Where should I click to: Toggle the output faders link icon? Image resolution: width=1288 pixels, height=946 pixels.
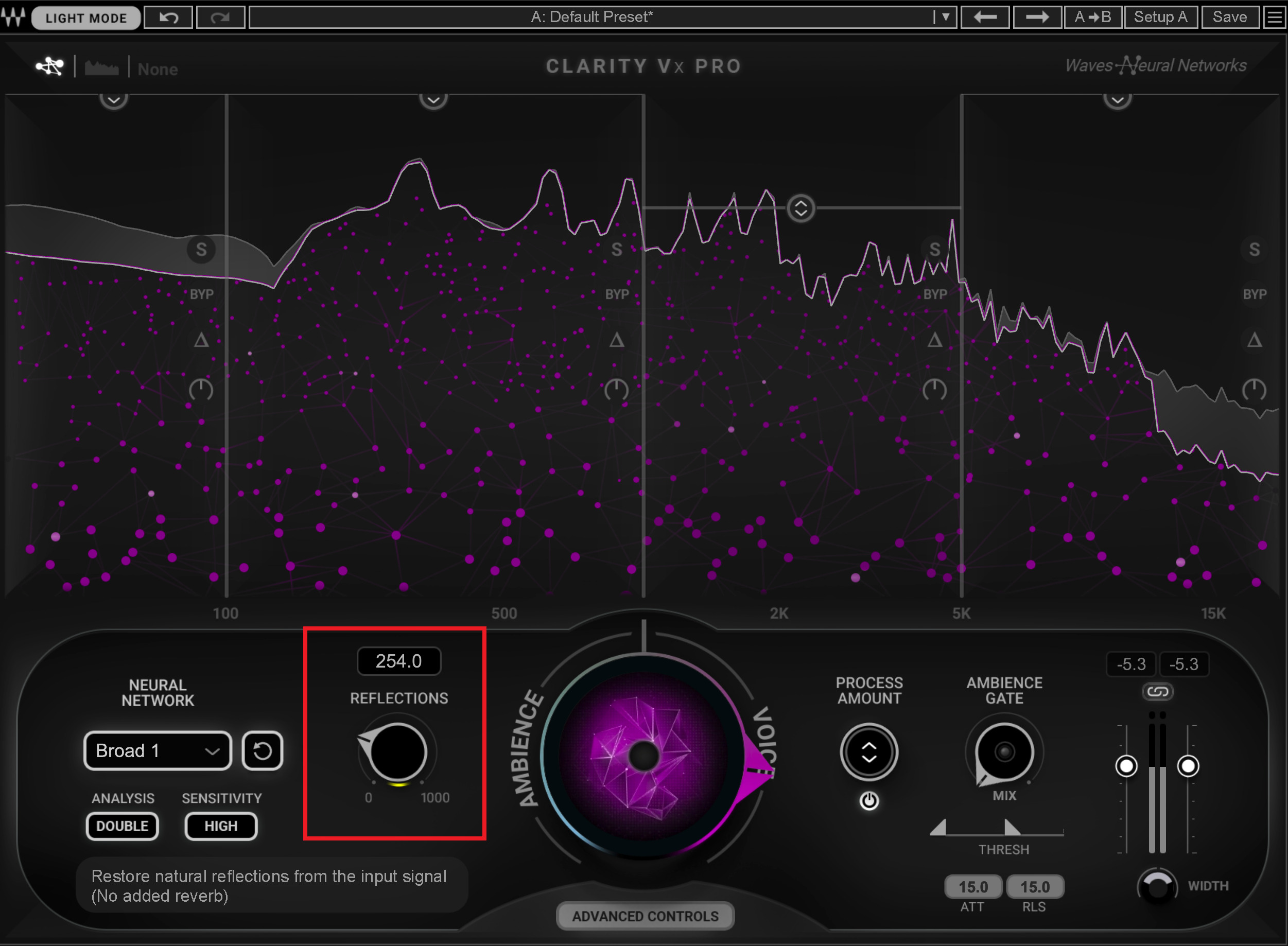(x=1157, y=692)
